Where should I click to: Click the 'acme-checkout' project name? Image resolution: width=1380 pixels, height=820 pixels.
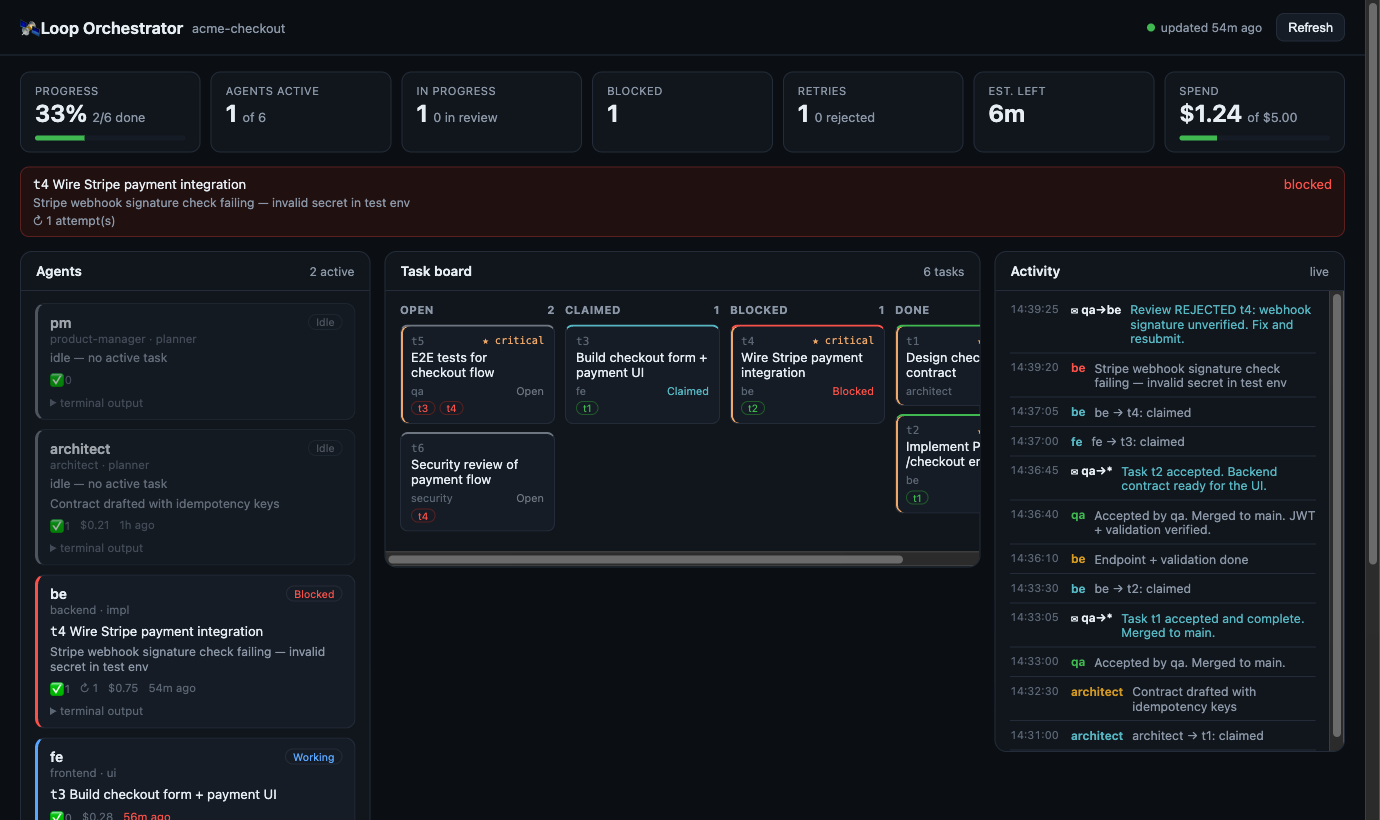click(x=239, y=29)
